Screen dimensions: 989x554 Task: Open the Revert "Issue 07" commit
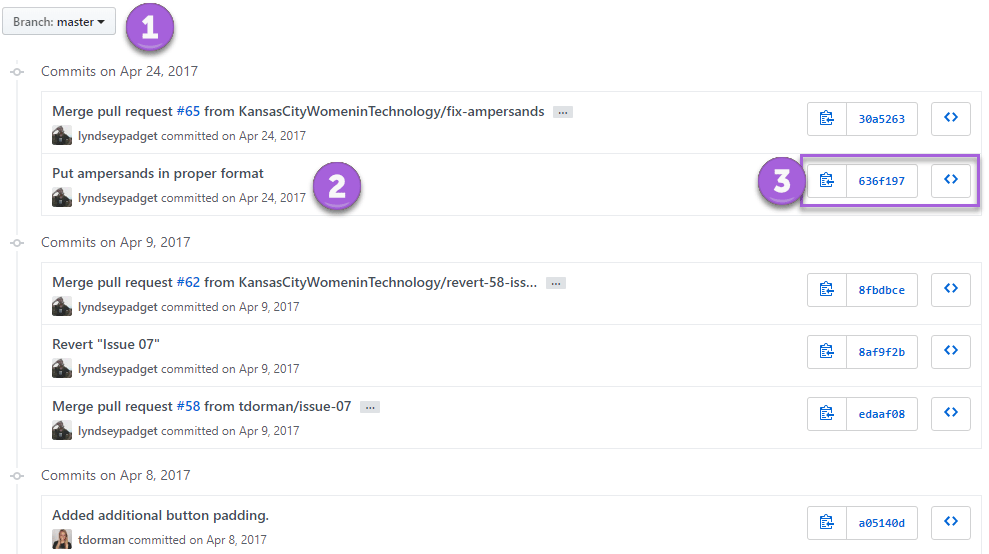(106, 345)
